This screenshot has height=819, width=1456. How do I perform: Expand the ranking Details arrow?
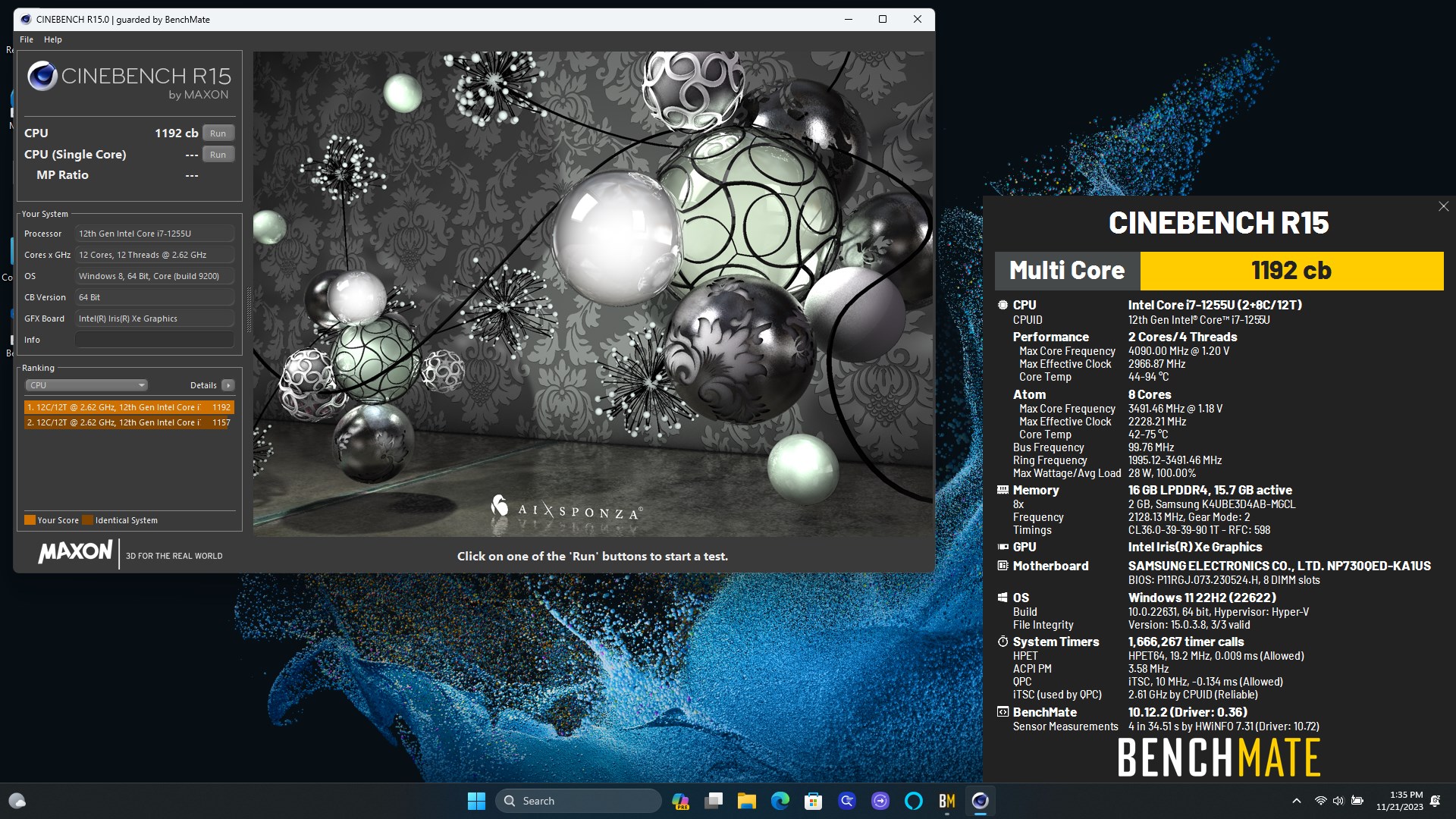click(x=227, y=385)
